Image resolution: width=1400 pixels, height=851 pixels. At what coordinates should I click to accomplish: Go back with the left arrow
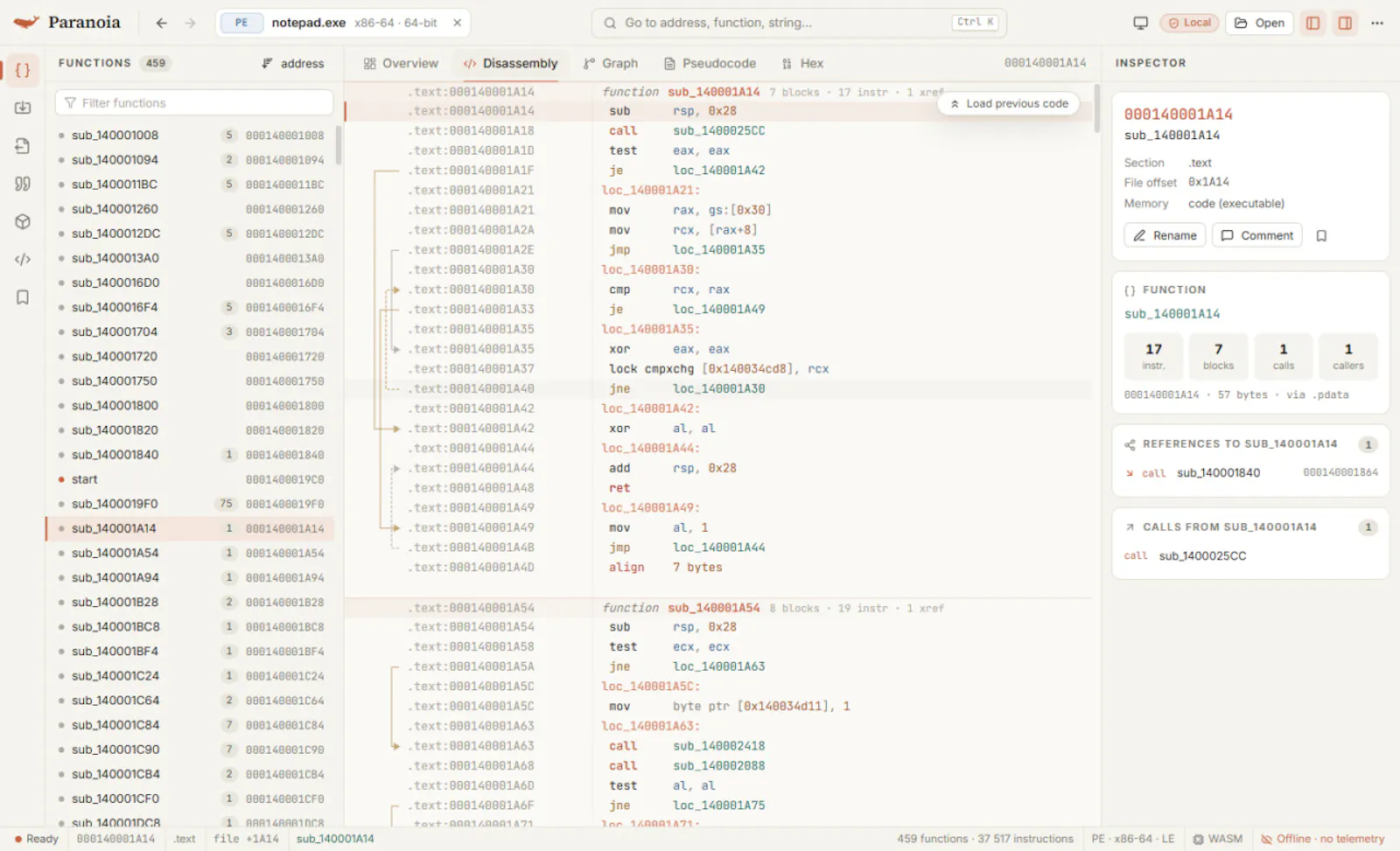(x=161, y=23)
